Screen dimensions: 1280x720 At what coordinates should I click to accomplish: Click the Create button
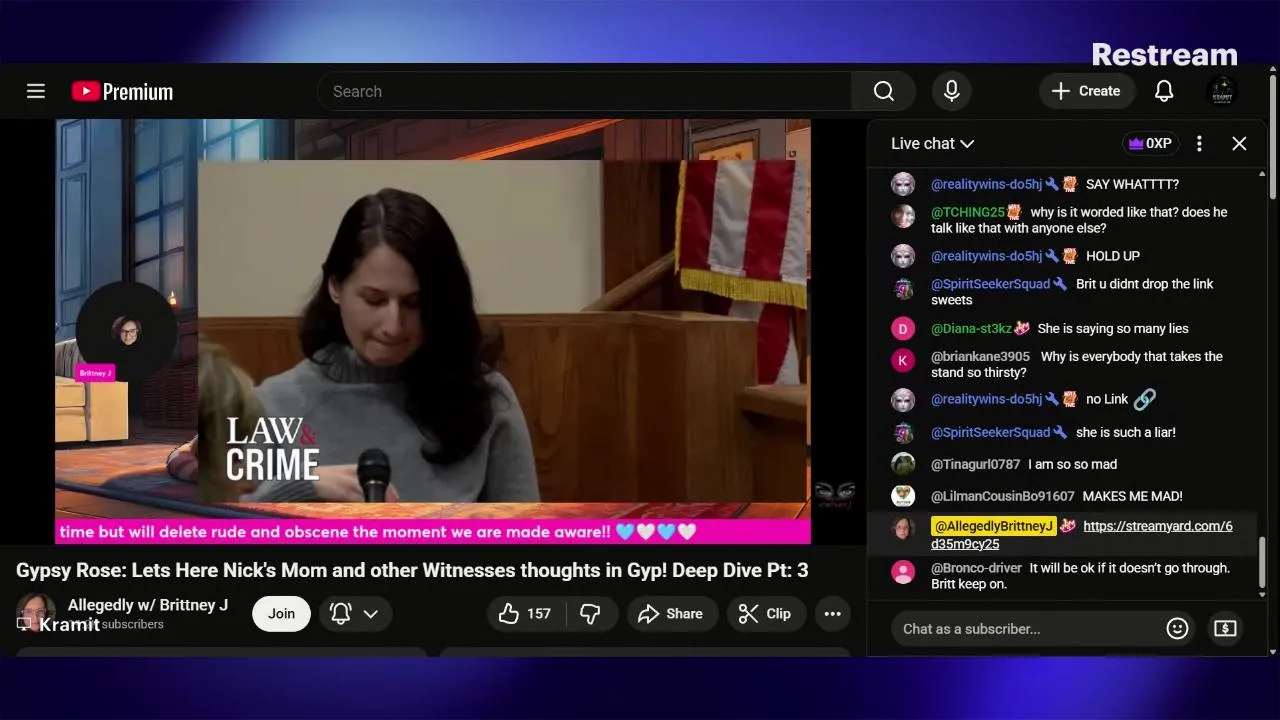pos(1086,91)
